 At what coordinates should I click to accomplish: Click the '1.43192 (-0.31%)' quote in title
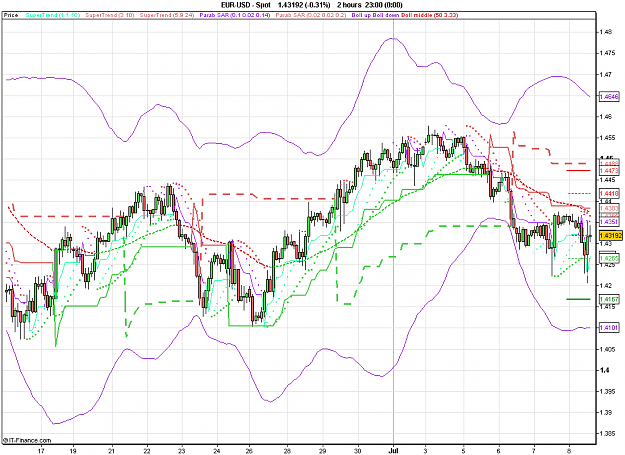coord(304,5)
